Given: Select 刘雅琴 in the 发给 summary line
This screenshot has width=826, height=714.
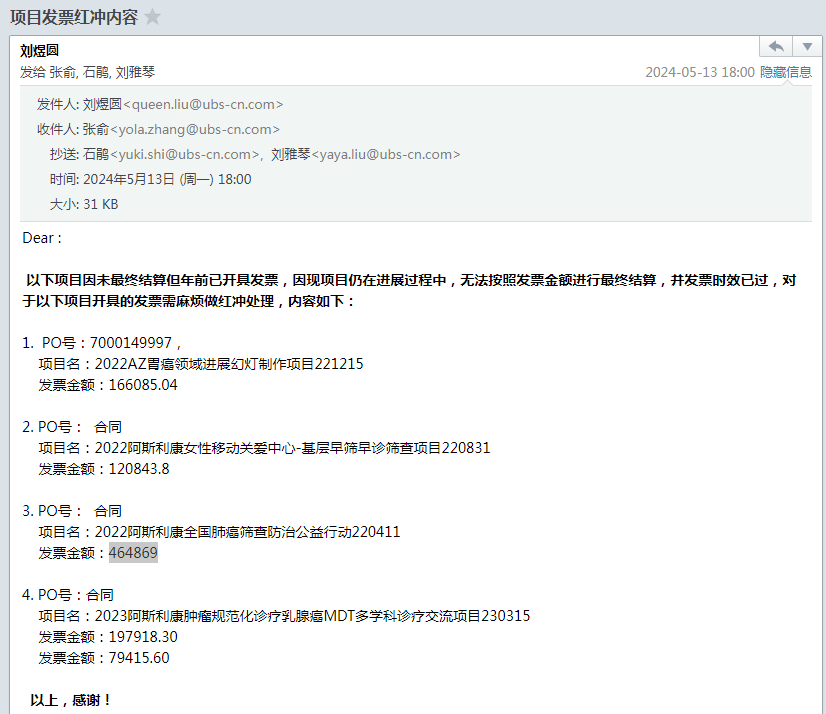Looking at the screenshot, I should 135,73.
